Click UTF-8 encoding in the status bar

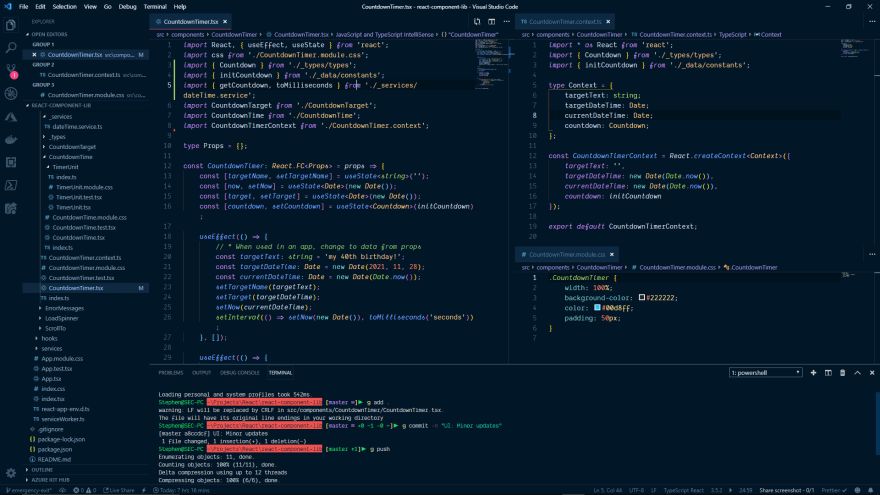click(x=636, y=491)
